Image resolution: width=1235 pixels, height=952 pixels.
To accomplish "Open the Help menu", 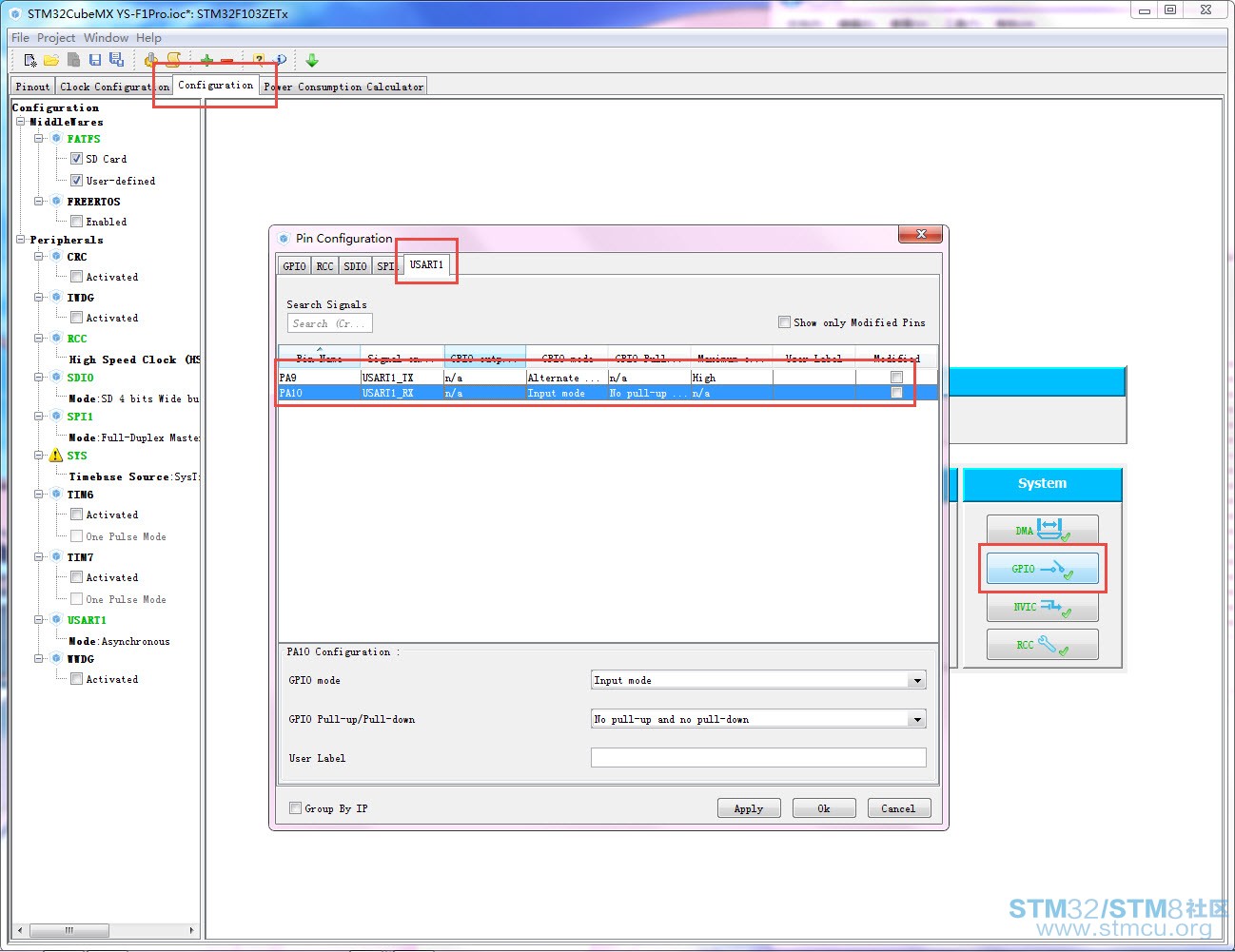I will (148, 38).
